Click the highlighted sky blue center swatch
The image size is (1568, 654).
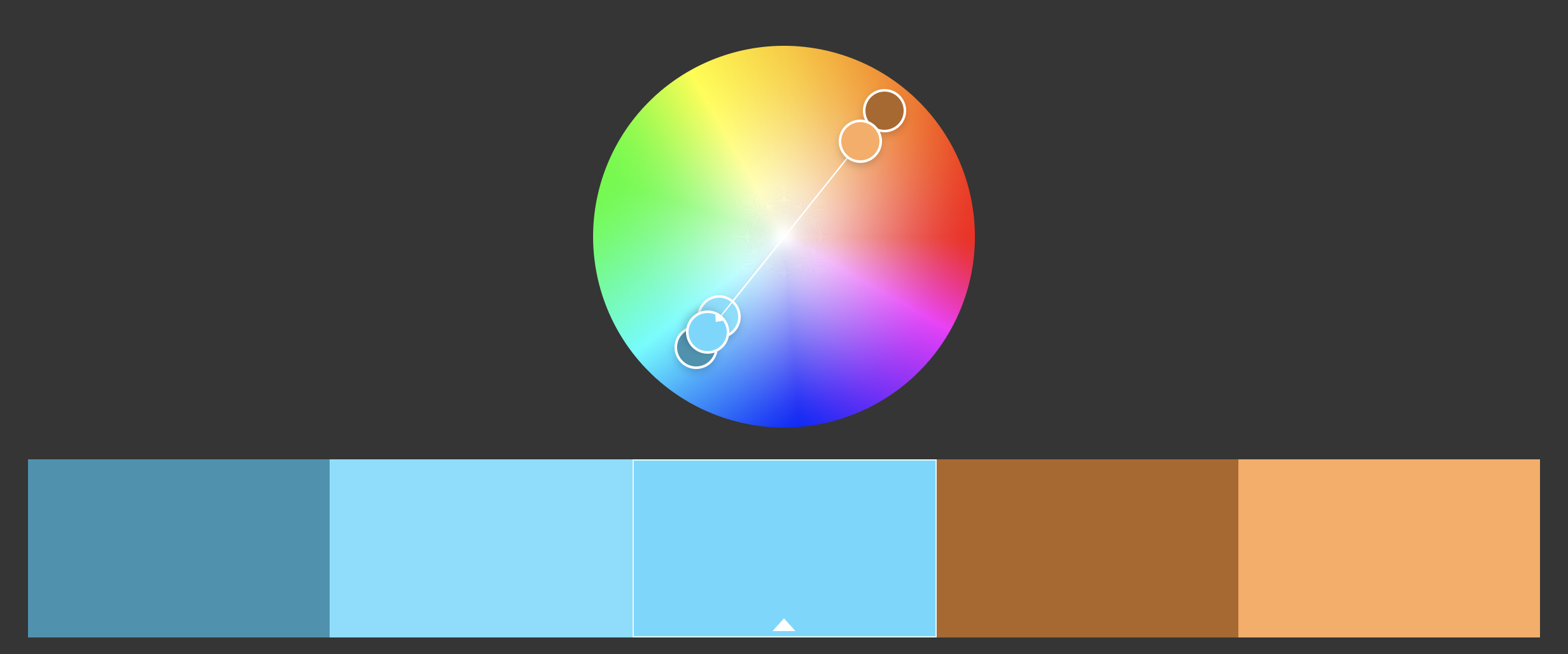785,548
